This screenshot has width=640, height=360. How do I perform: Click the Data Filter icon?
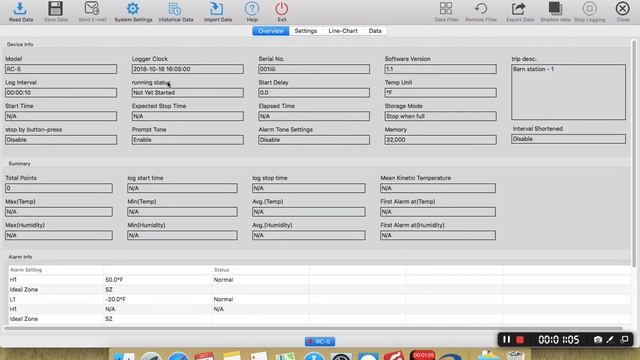(x=446, y=9)
